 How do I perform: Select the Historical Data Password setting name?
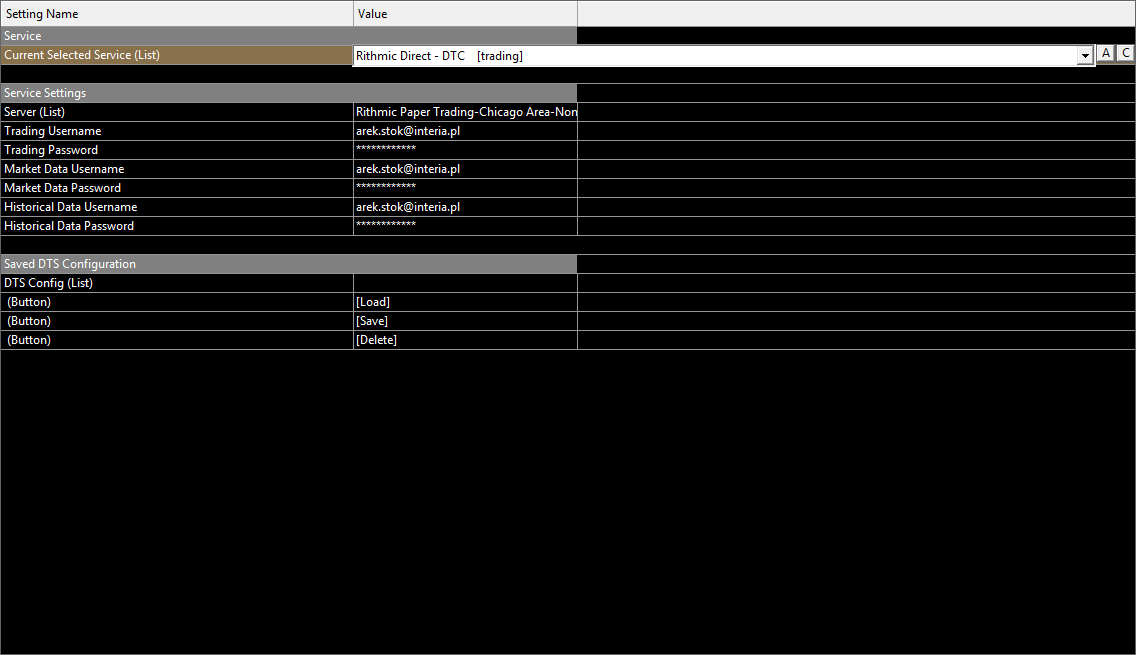[x=177, y=226]
